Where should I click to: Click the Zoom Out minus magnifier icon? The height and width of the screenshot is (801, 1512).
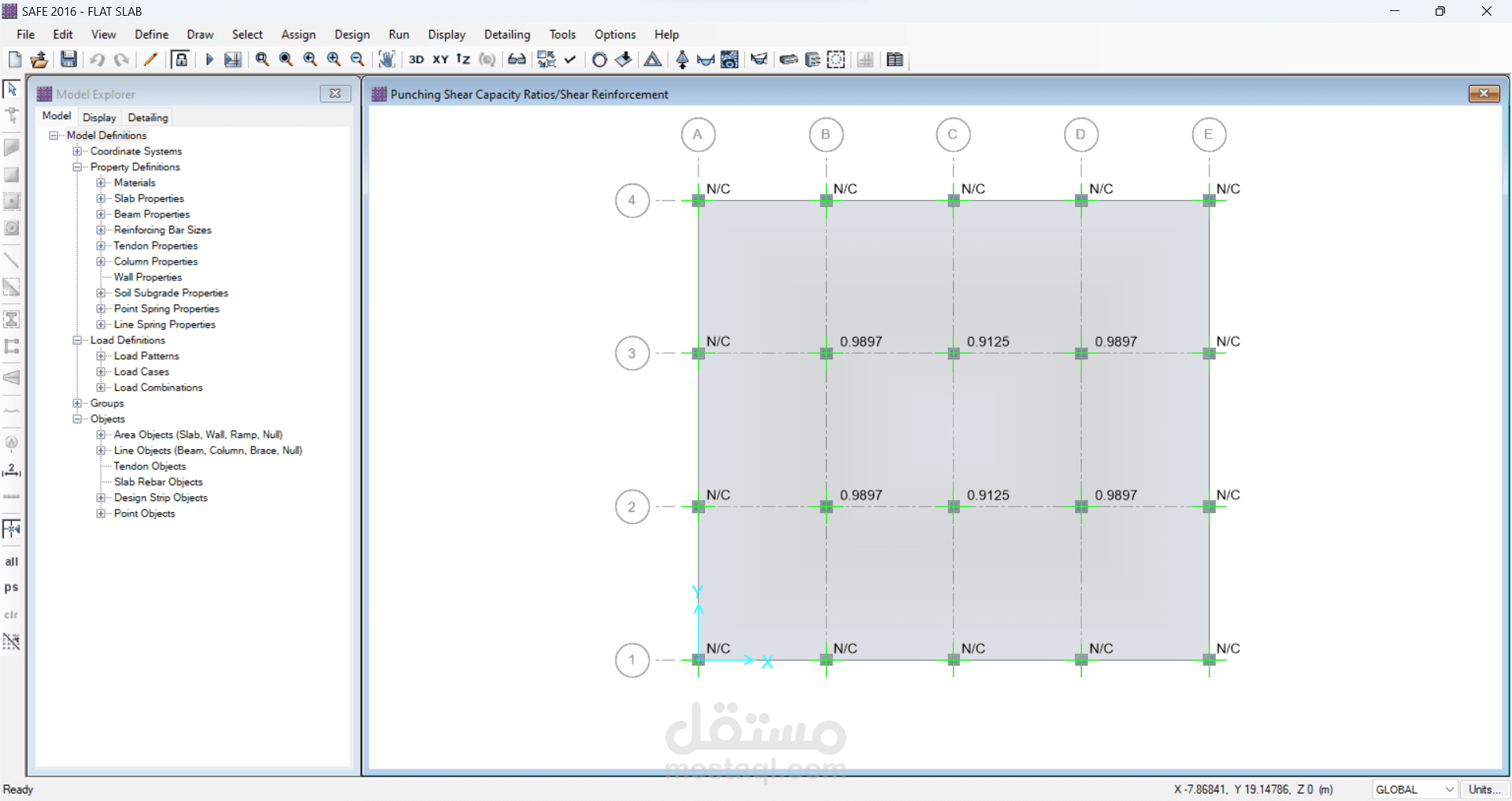pos(358,59)
